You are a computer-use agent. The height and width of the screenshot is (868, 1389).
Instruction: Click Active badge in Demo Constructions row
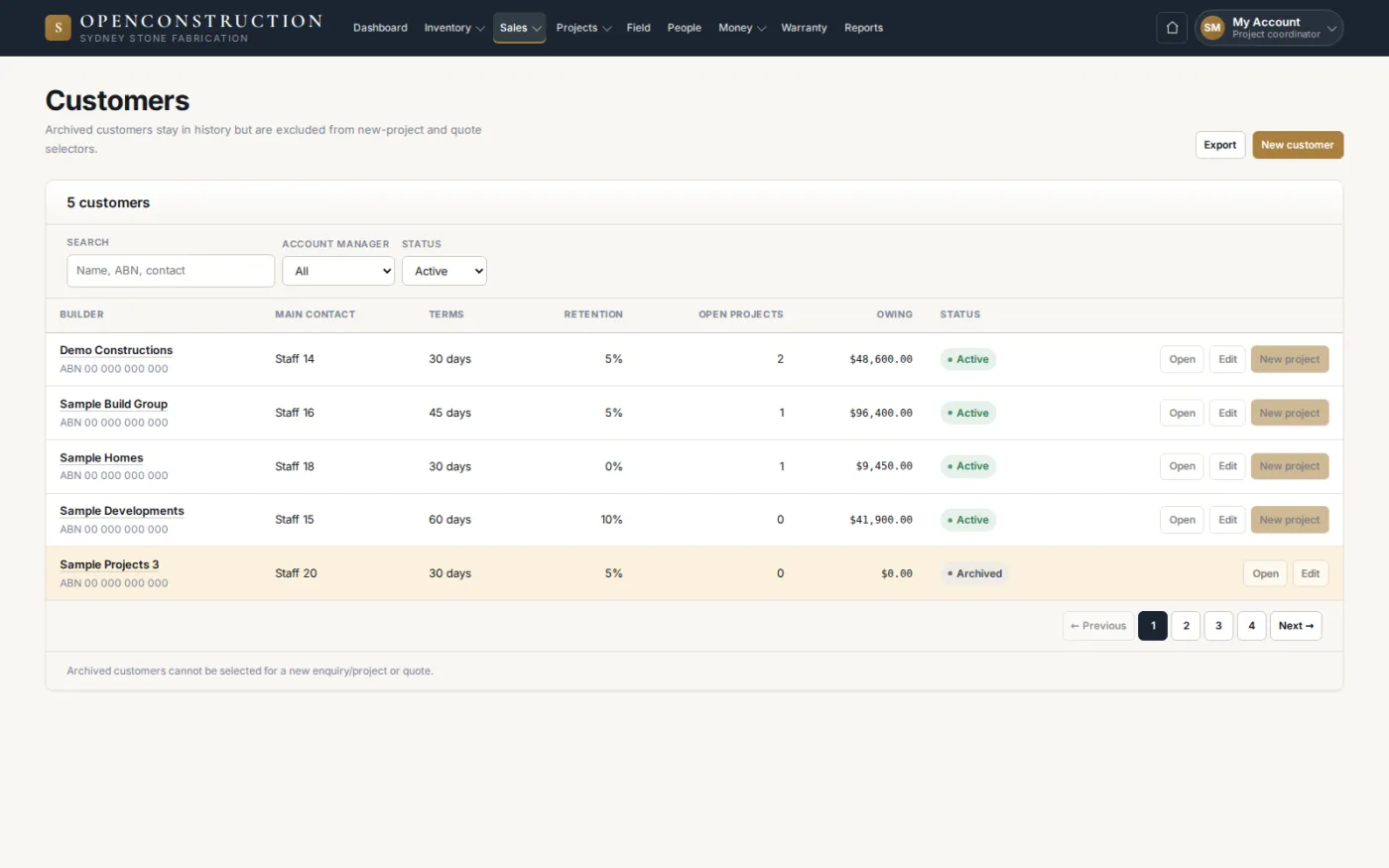pyautogui.click(x=968, y=359)
